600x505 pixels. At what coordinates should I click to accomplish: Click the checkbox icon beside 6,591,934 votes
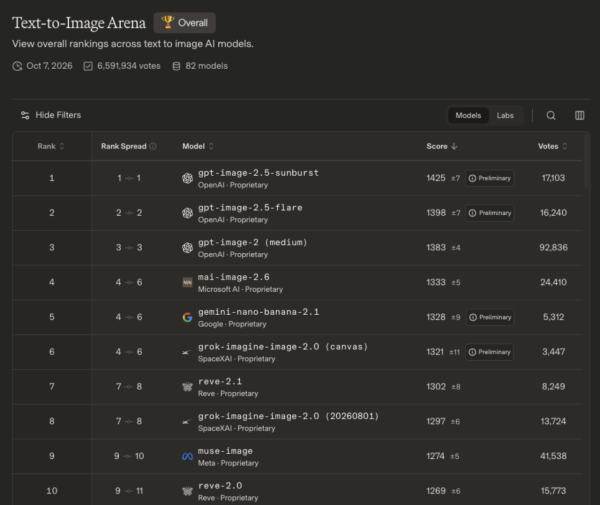click(88, 66)
